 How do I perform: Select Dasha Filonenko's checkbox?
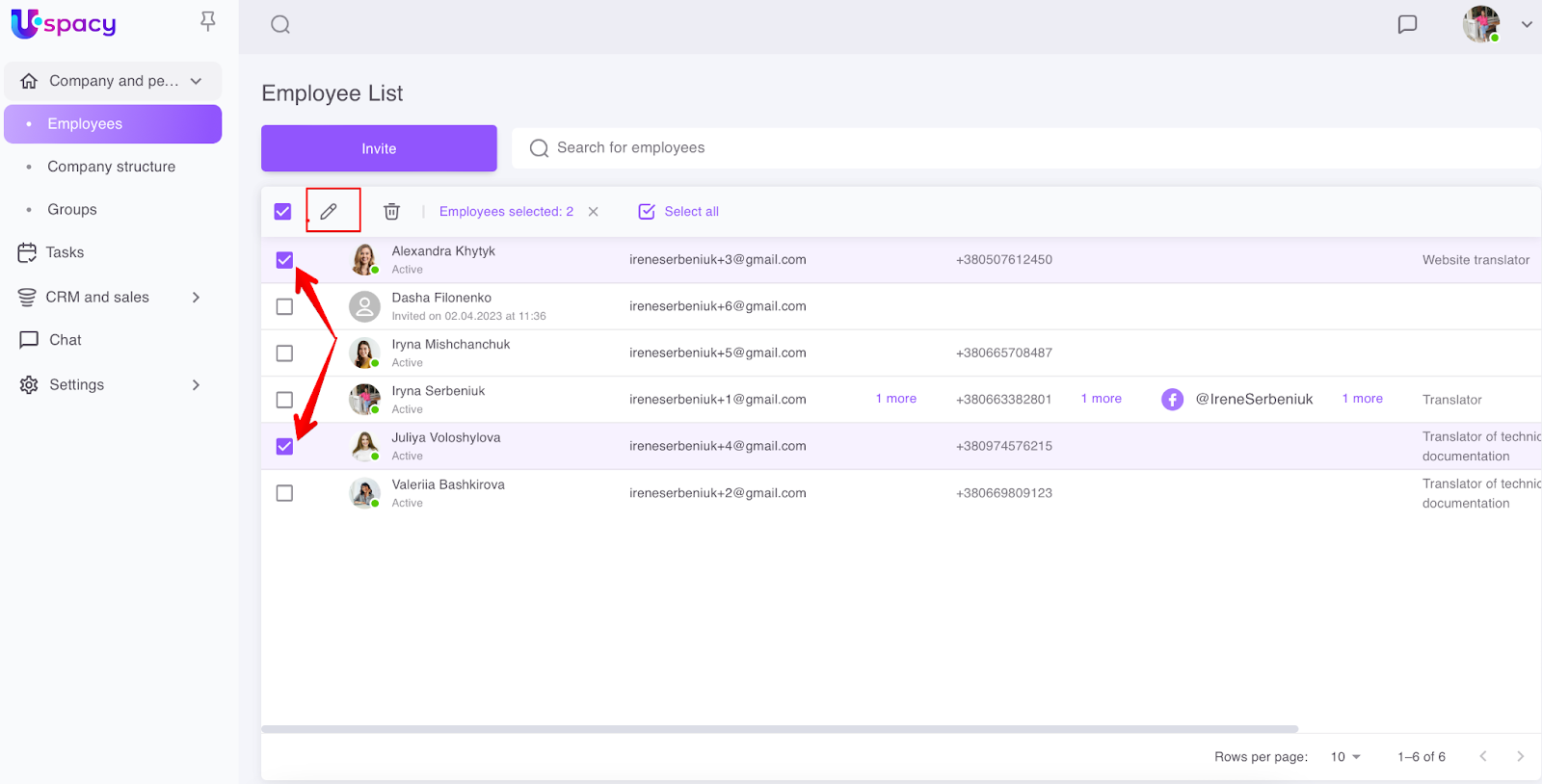coord(284,306)
